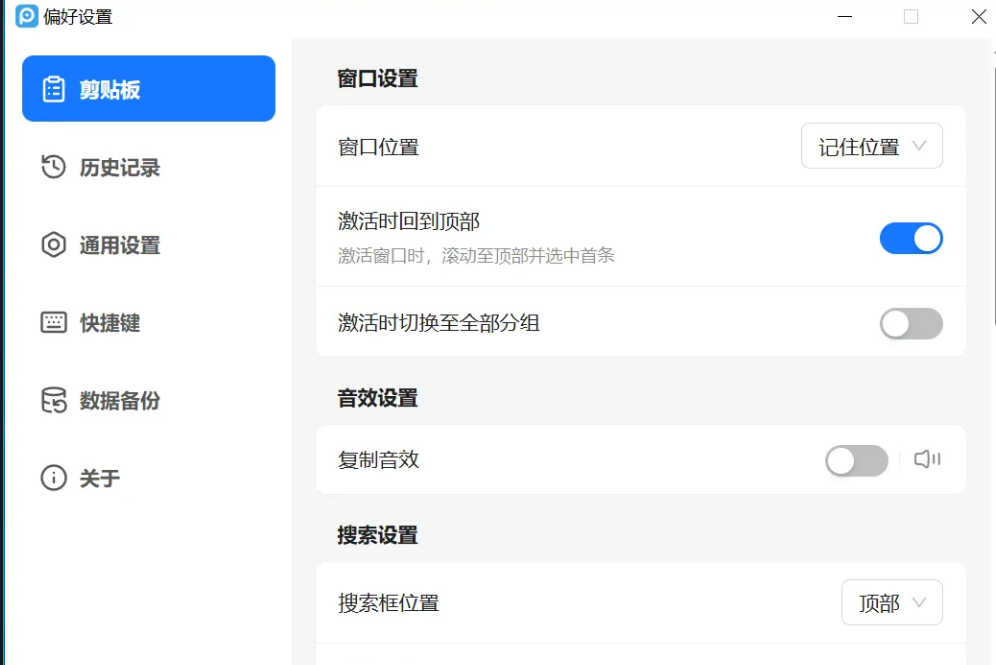Open the 历史记录 settings tab
Image resolution: width=996 pixels, height=665 pixels.
pos(149,167)
